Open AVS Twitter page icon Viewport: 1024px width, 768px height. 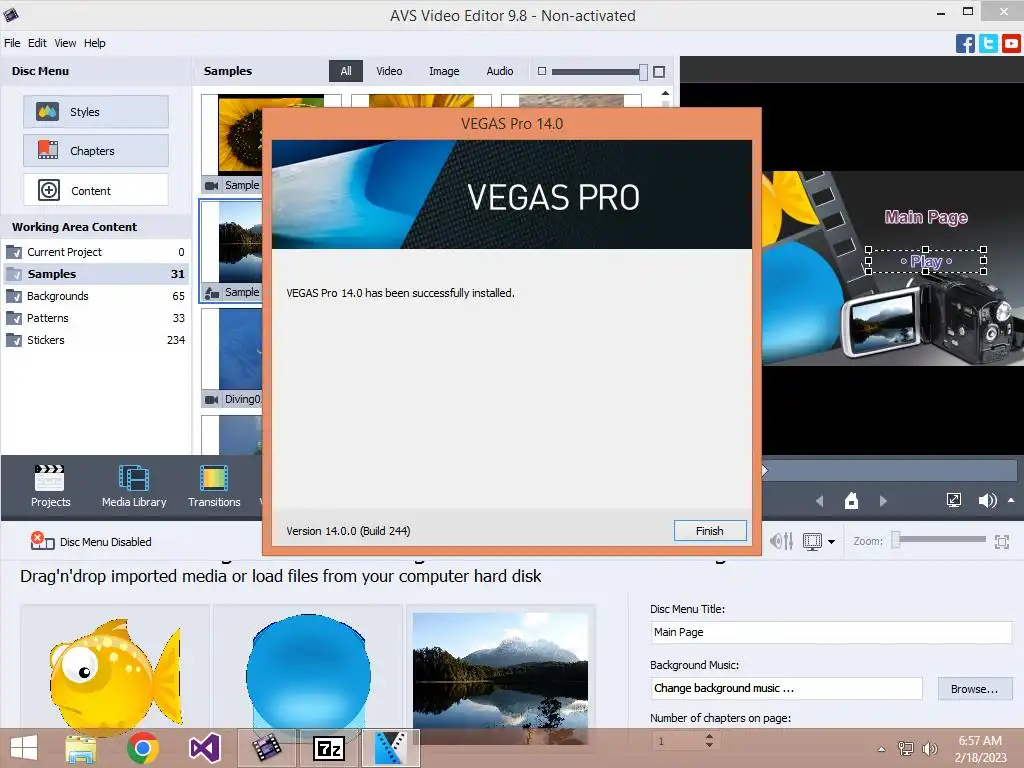click(x=988, y=44)
